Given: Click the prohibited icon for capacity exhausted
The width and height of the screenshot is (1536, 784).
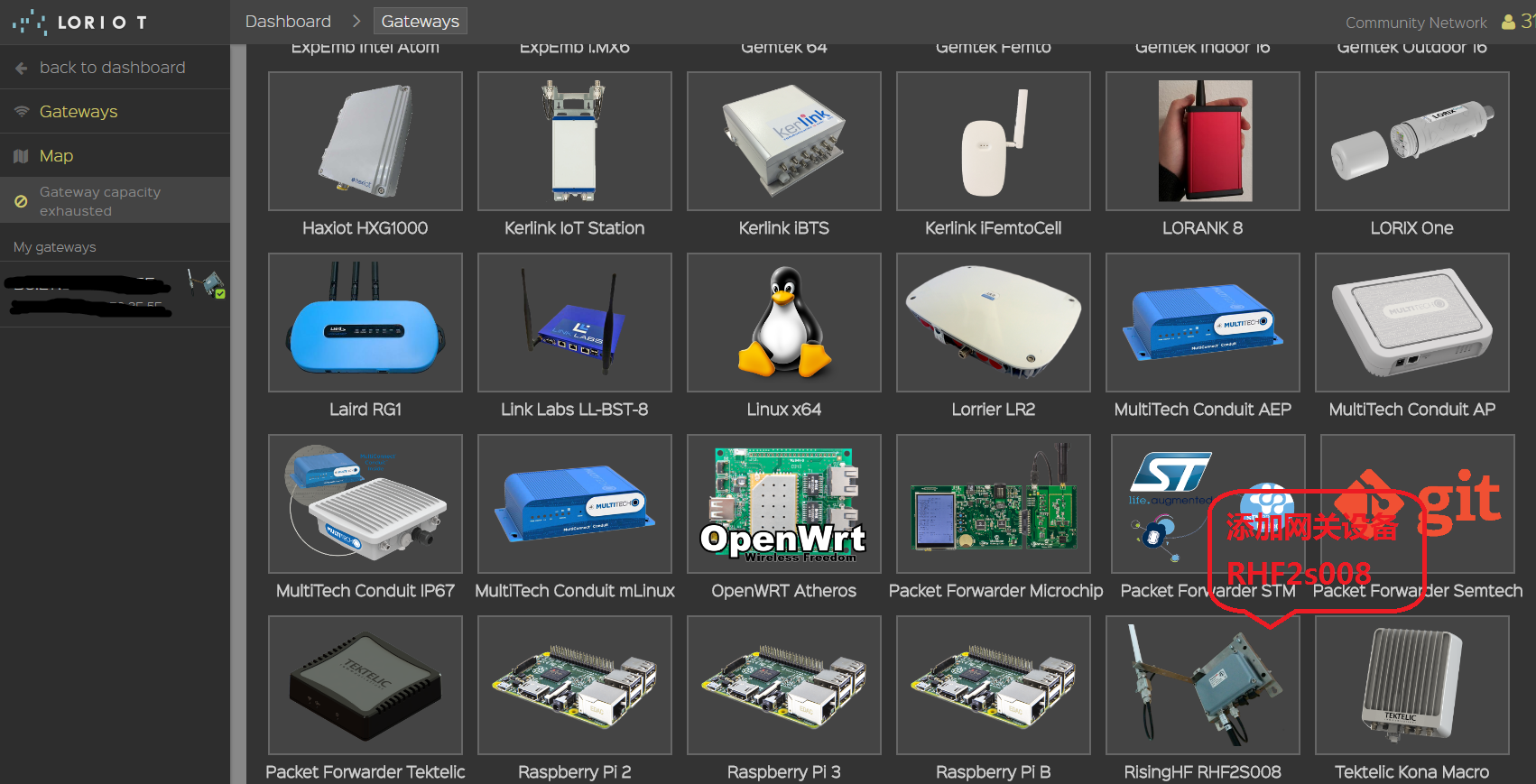Looking at the screenshot, I should click(x=22, y=201).
